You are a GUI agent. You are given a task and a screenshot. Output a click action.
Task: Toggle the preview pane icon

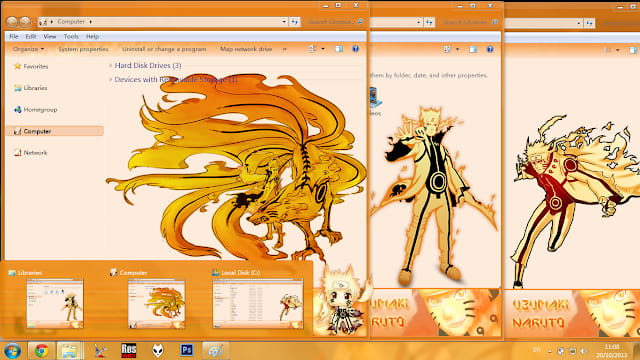pyautogui.click(x=339, y=49)
